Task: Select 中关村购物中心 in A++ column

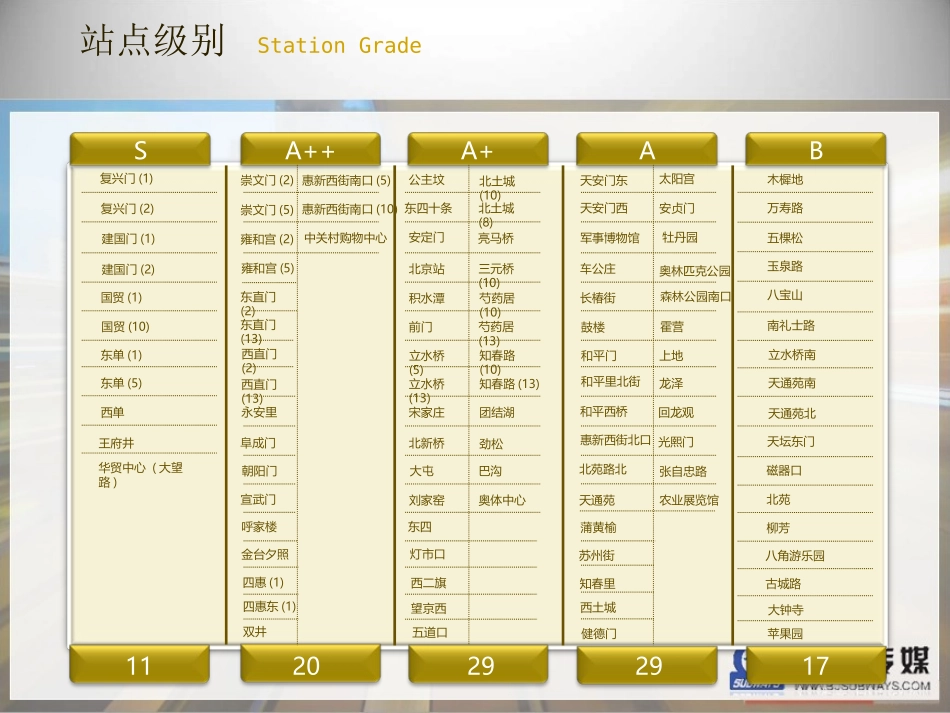Action: [x=345, y=238]
